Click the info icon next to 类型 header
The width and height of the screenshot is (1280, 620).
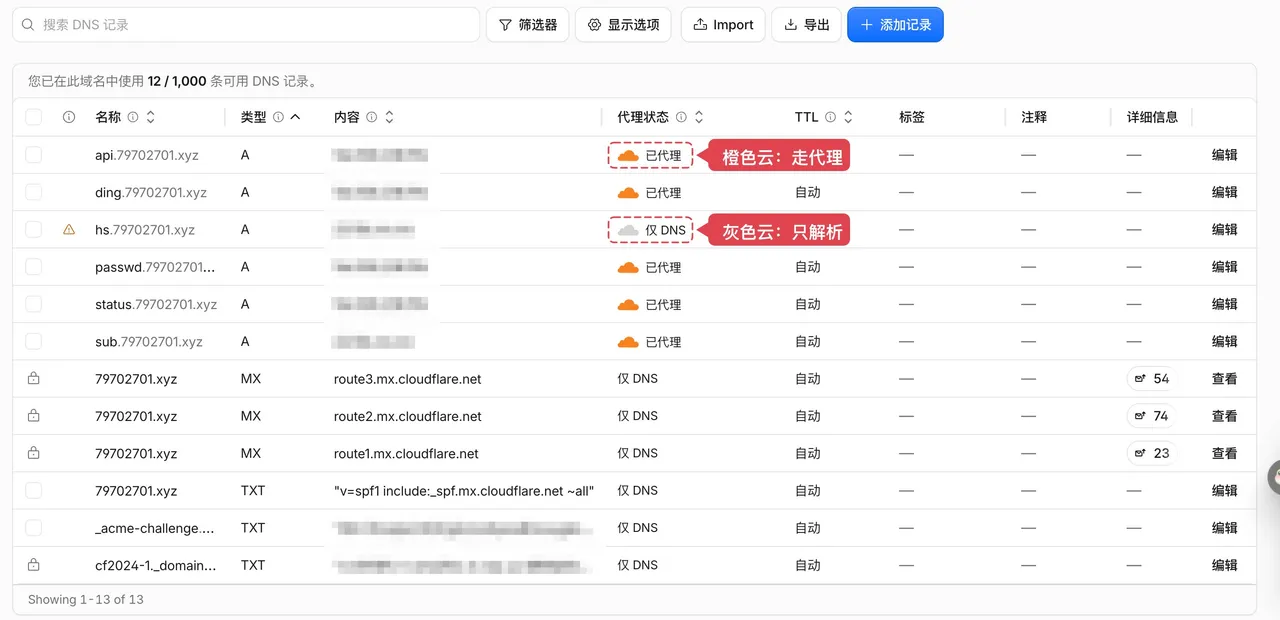278,117
